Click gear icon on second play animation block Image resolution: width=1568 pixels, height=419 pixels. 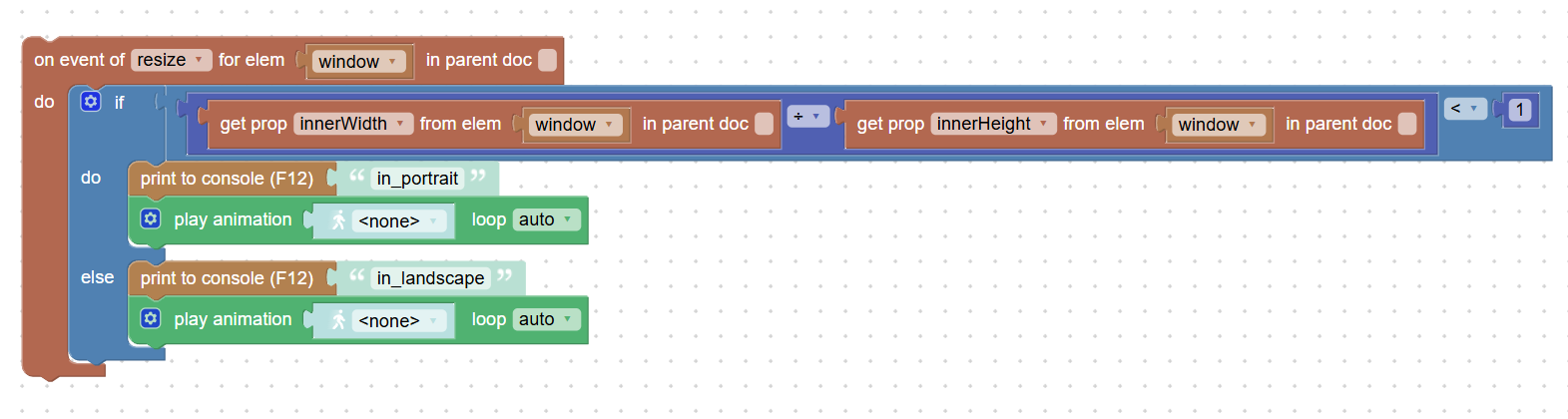151,318
